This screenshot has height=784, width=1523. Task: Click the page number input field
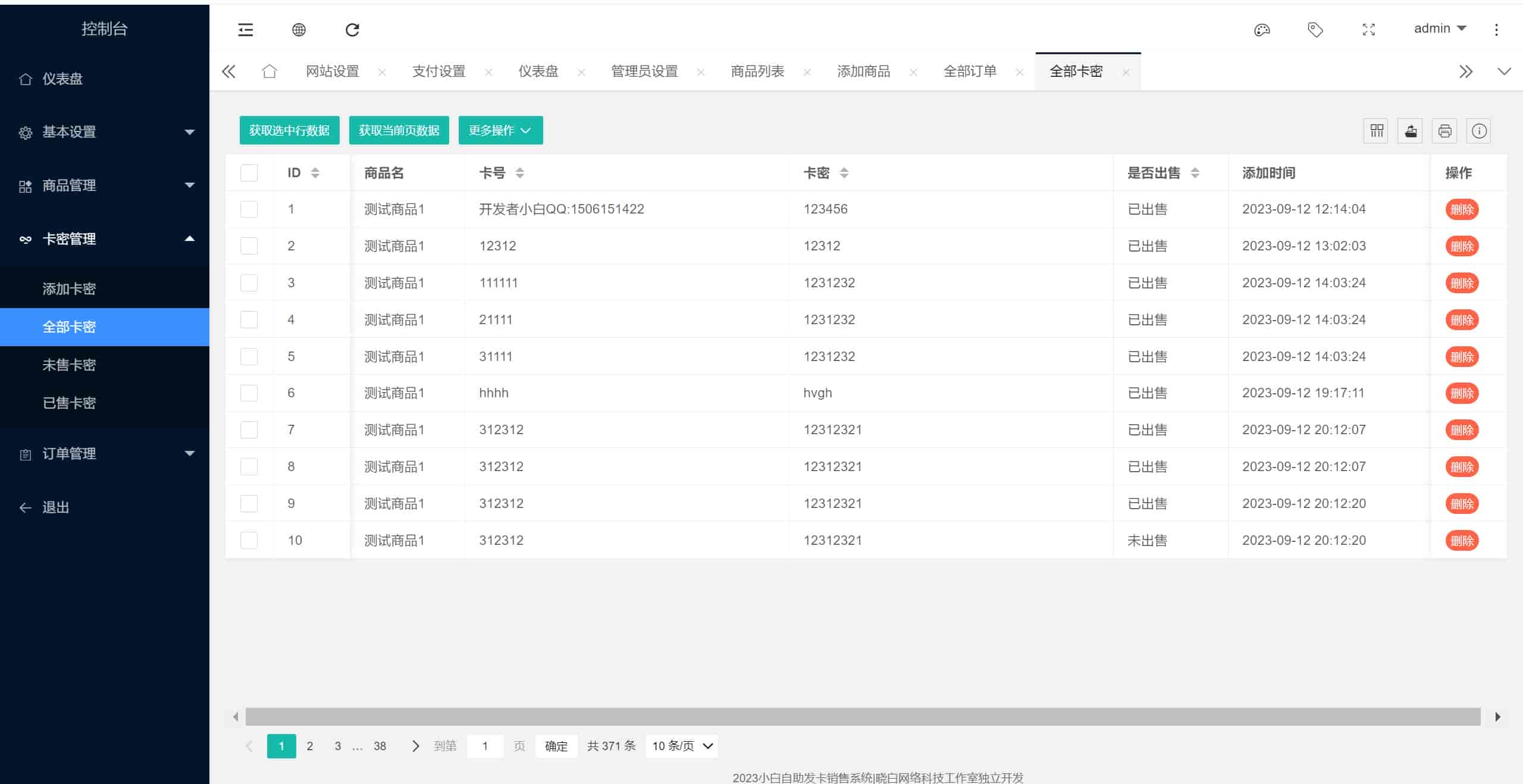click(x=485, y=746)
